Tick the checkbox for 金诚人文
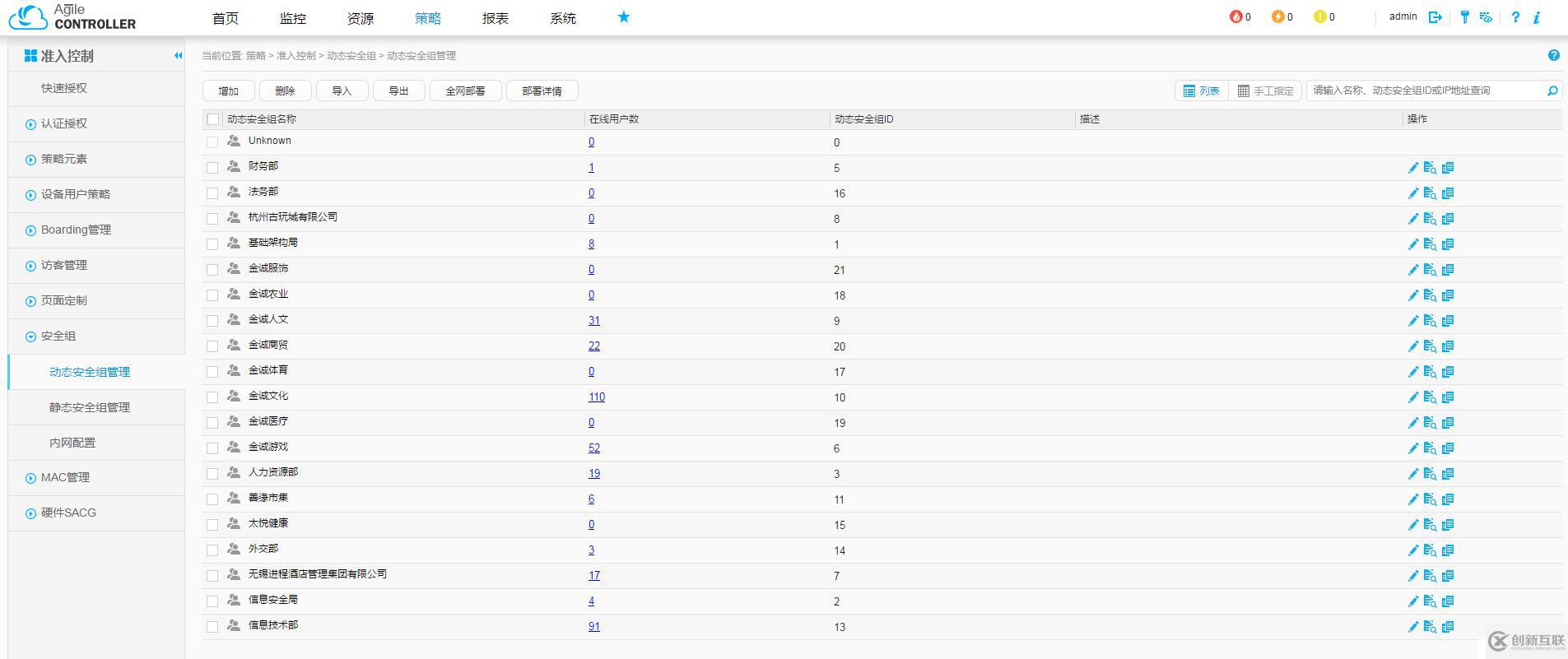The height and width of the screenshot is (659, 1568). (x=212, y=321)
